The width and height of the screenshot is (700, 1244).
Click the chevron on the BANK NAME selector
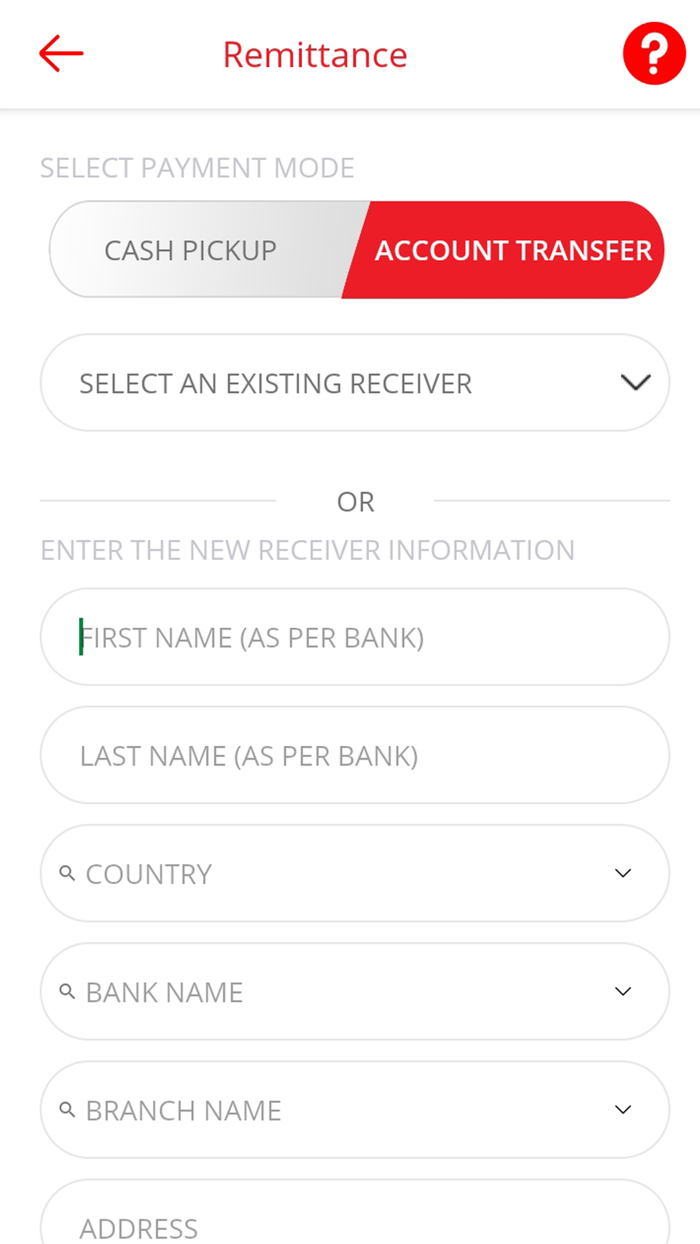coord(623,991)
